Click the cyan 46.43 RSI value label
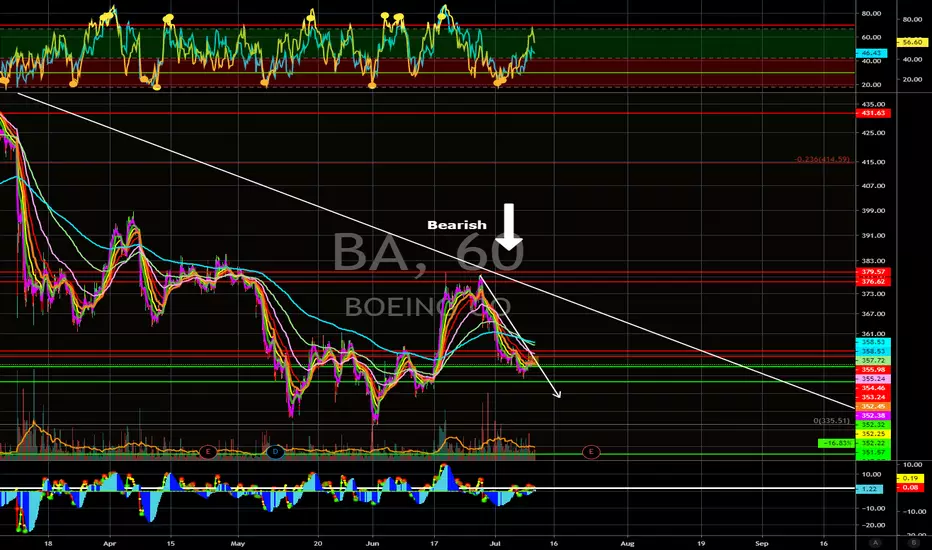 [871, 53]
